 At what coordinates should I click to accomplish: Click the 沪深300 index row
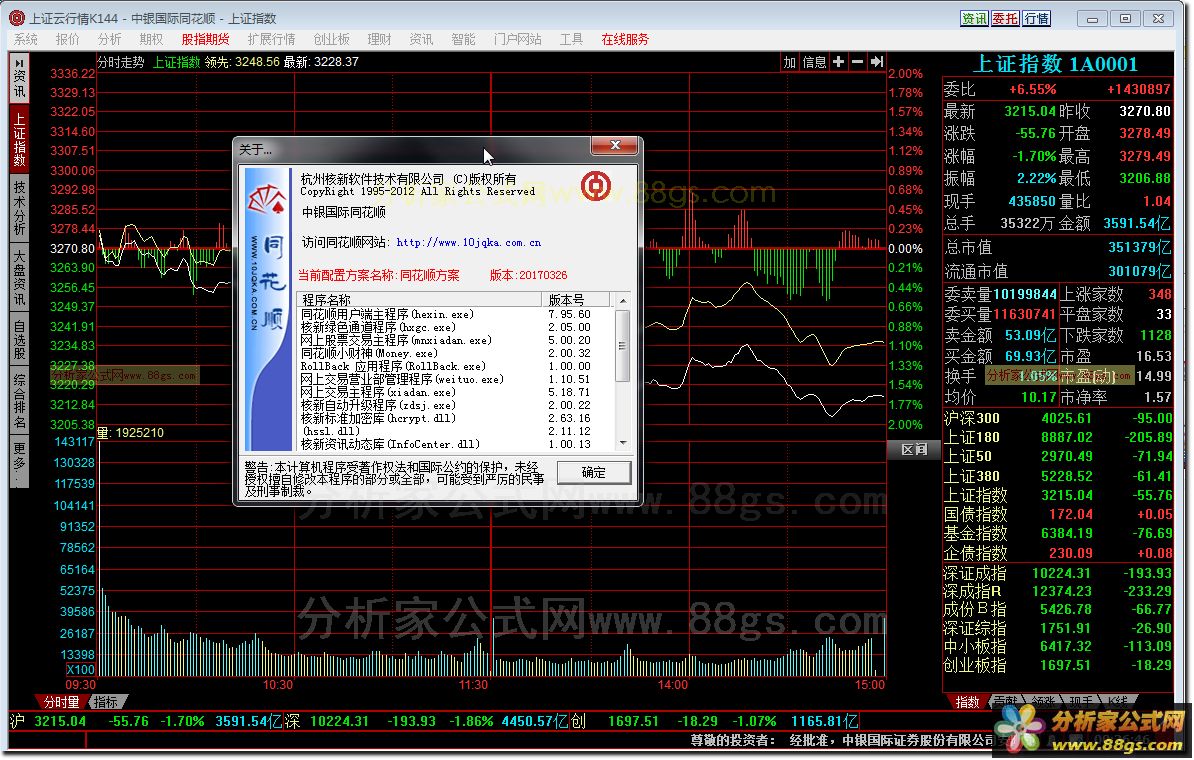pos(1058,418)
